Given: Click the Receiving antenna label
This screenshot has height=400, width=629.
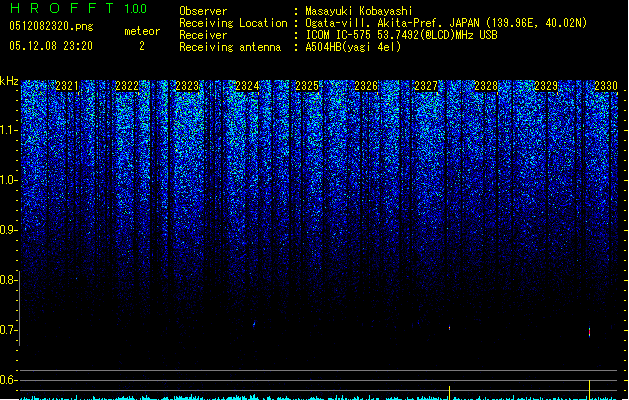Looking at the screenshot, I should point(230,47).
